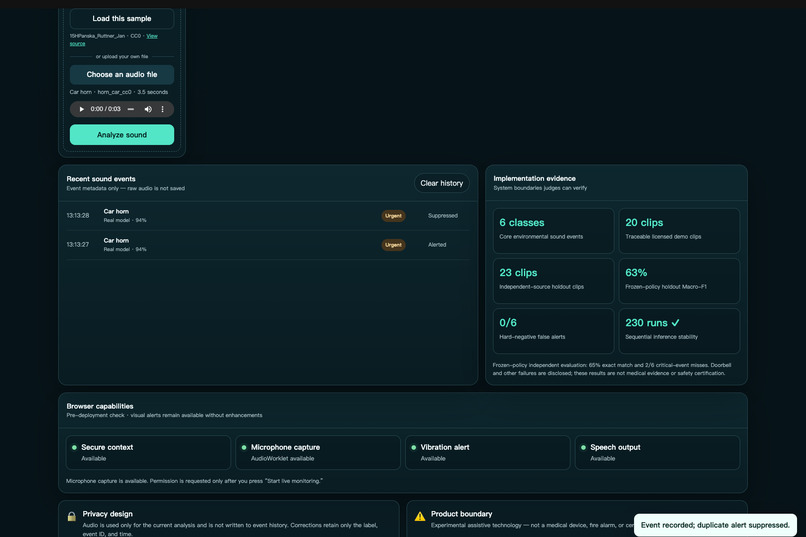Image resolution: width=806 pixels, height=537 pixels.
Task: Click the Load this sample button
Action: click(122, 18)
